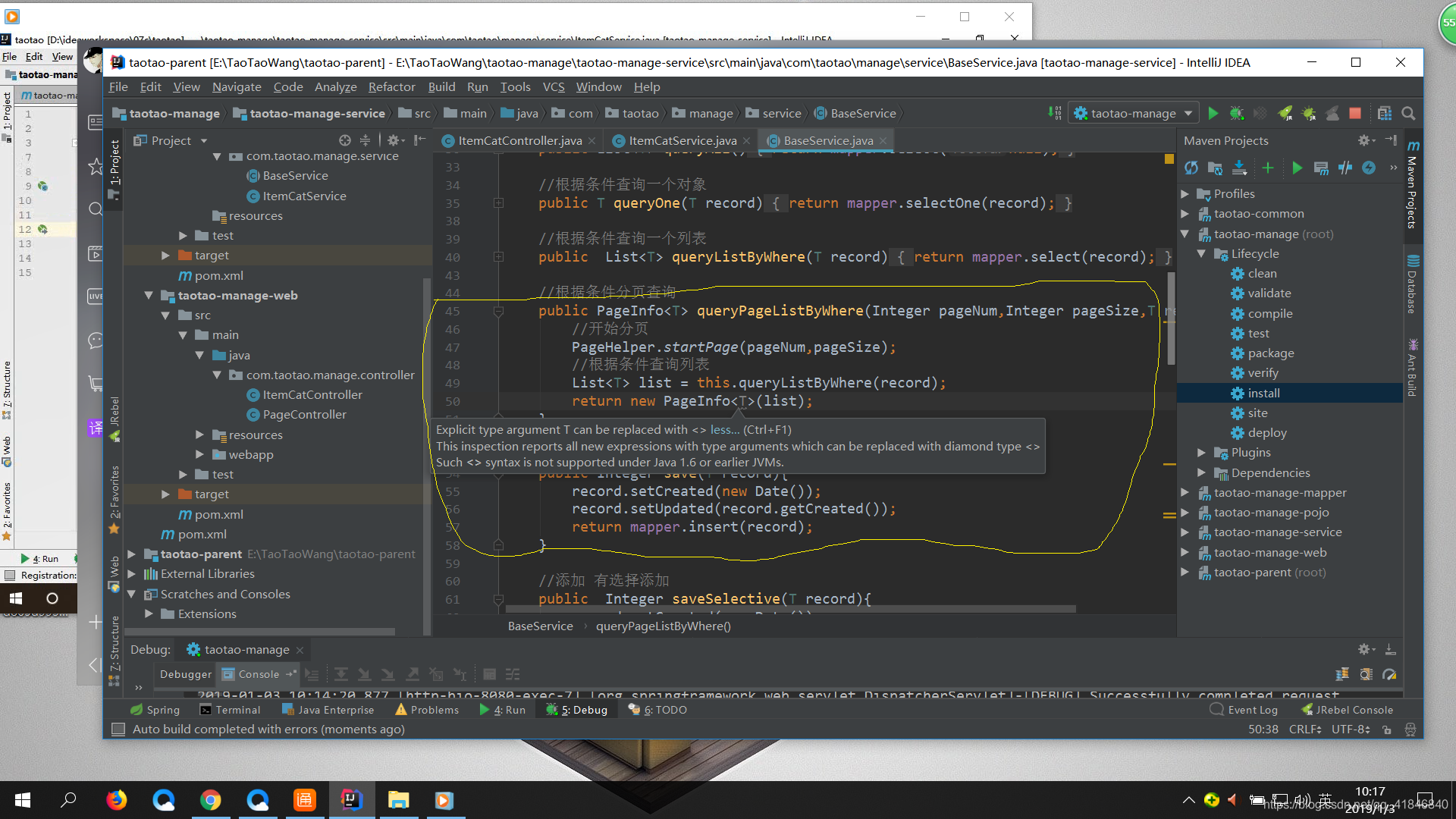Image resolution: width=1456 pixels, height=819 pixels.
Task: Open the Event Log
Action: coord(1244,710)
